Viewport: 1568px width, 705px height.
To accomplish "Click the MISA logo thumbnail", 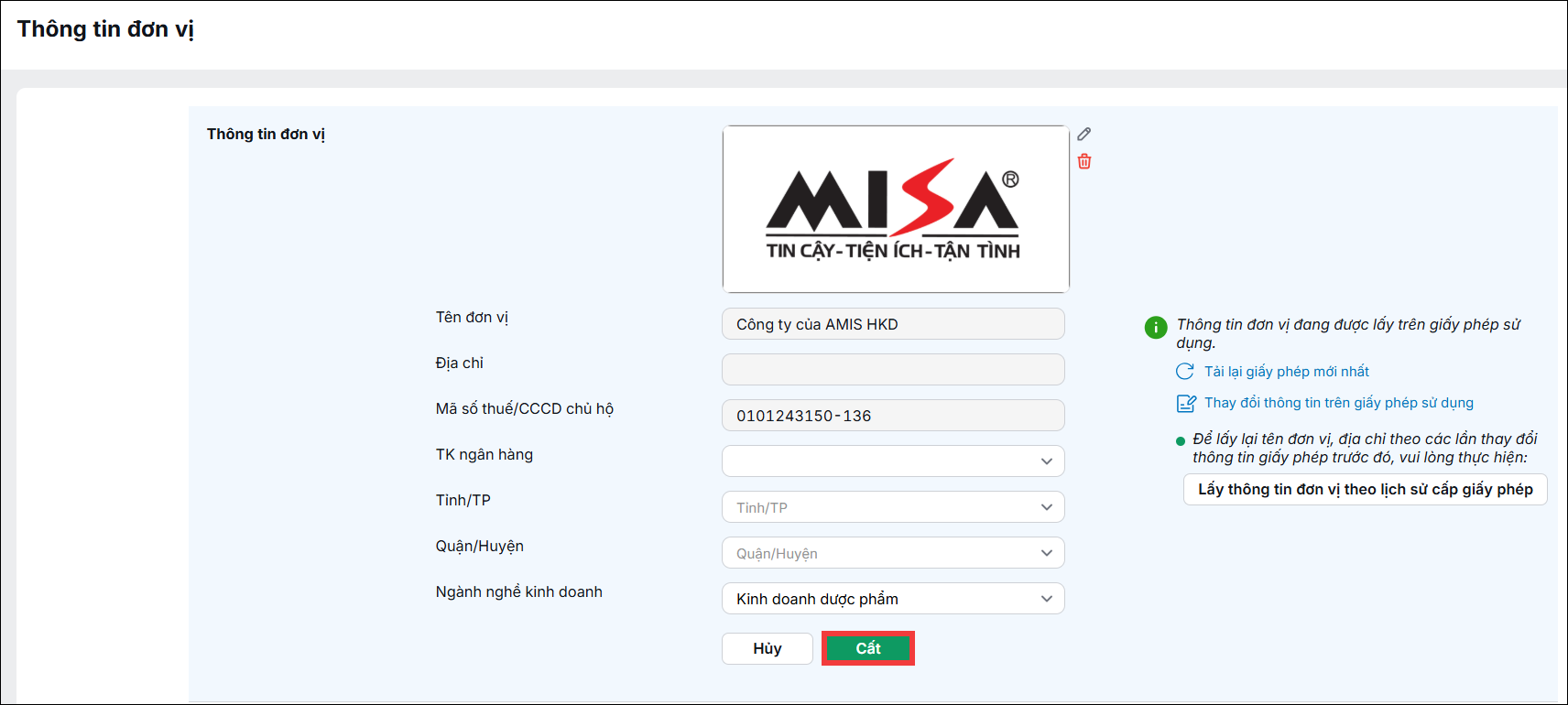I will (x=896, y=210).
